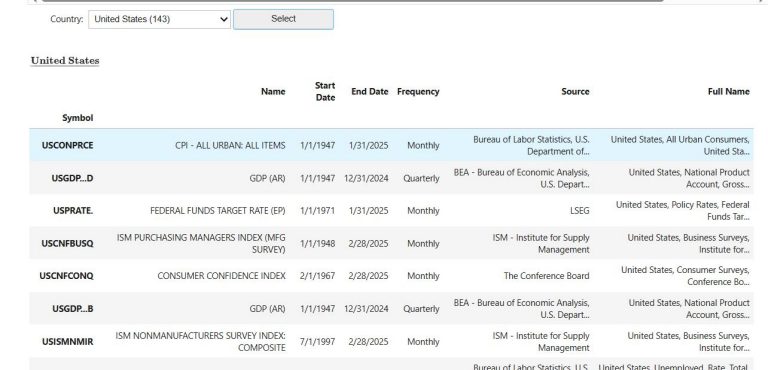Image resolution: width=768 pixels, height=370 pixels.
Task: Select the USCNFBUSQ symbol
Action: [67, 244]
